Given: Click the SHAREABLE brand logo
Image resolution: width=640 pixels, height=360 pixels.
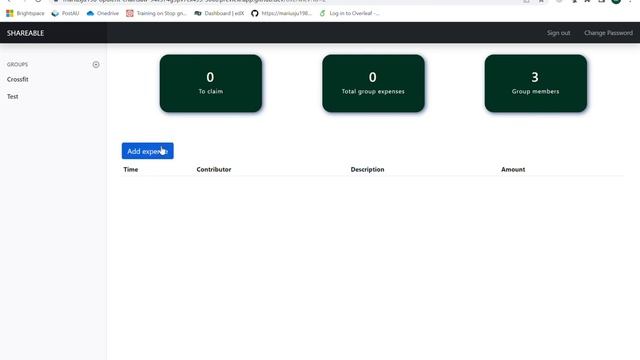Looking at the screenshot, I should point(25,33).
